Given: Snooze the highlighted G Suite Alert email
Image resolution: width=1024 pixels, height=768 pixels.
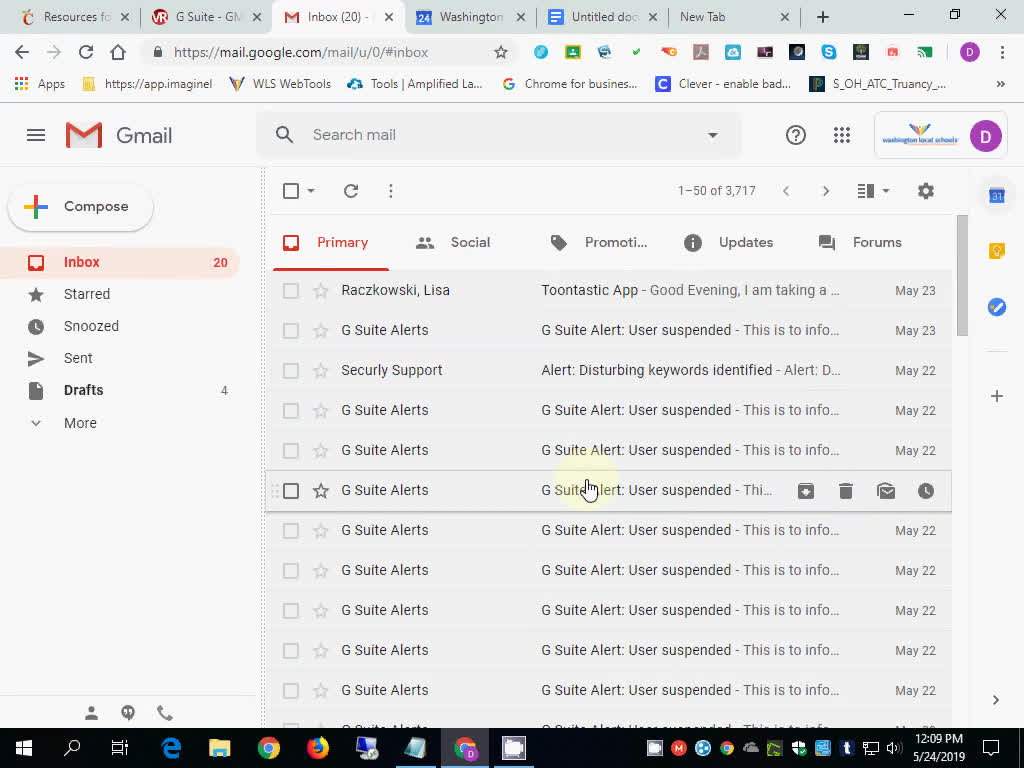Looking at the screenshot, I should click(x=925, y=490).
